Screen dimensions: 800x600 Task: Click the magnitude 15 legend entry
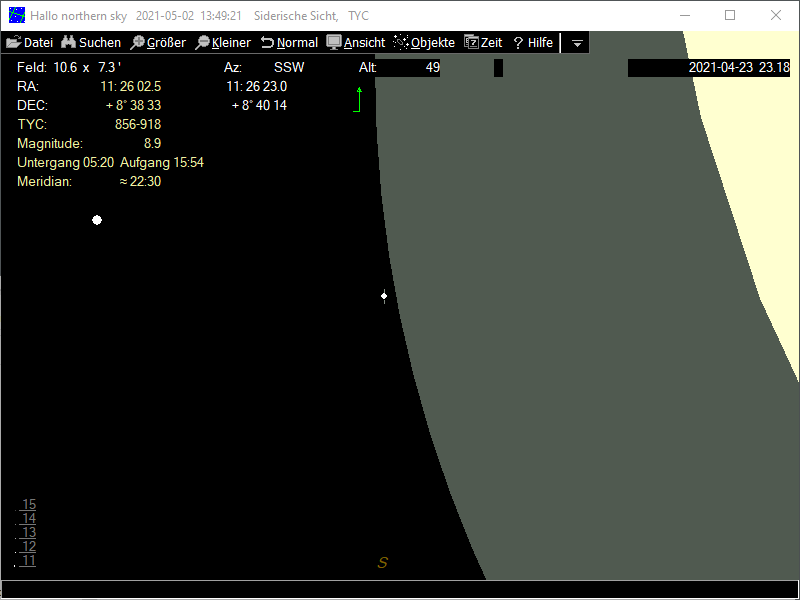[x=29, y=504]
